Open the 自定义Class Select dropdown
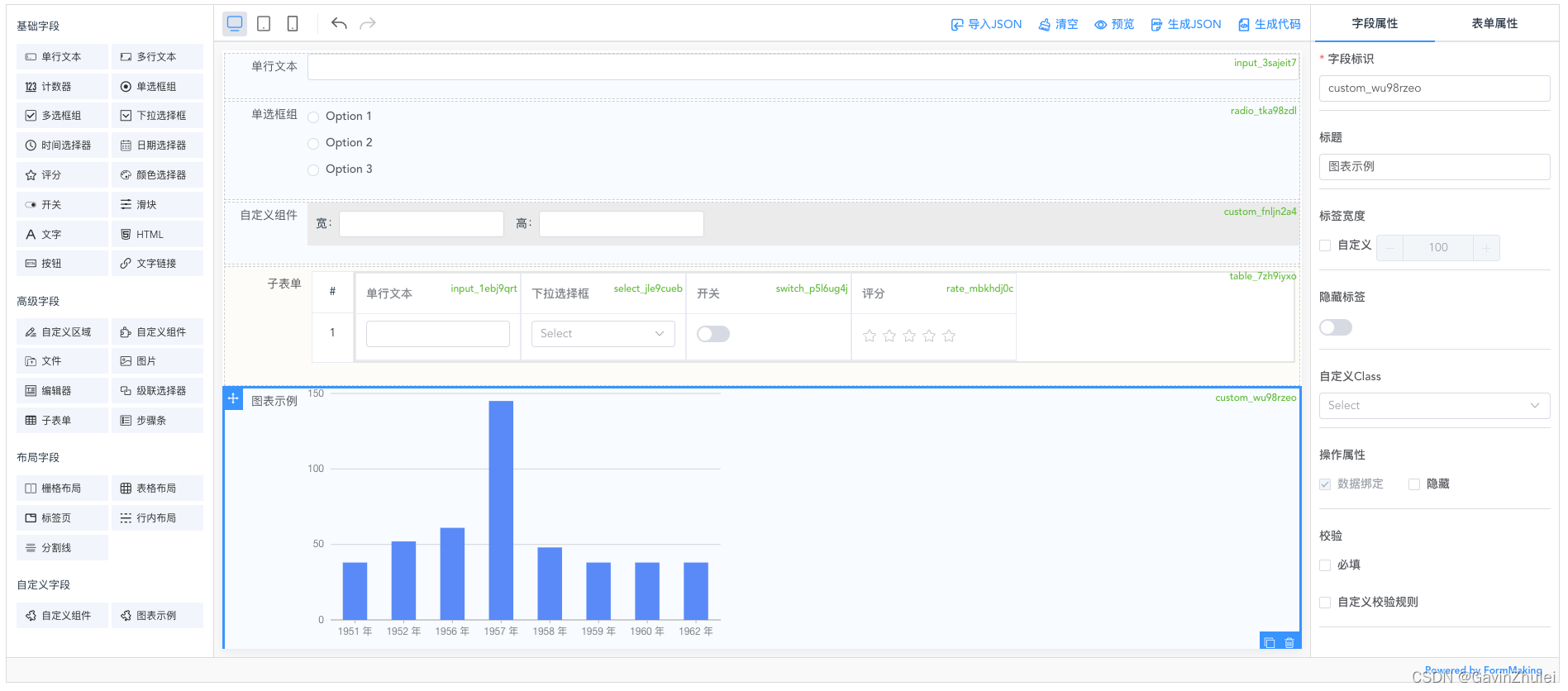 coord(1434,405)
